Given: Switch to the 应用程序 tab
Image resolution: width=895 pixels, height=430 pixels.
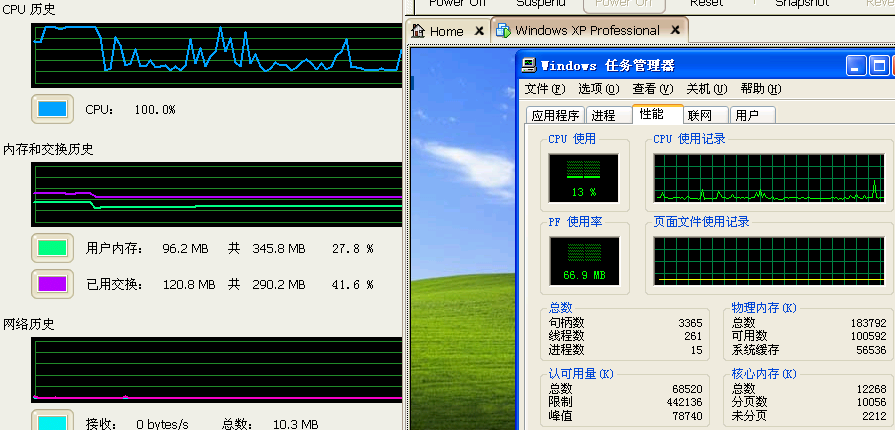Looking at the screenshot, I should tap(555, 115).
